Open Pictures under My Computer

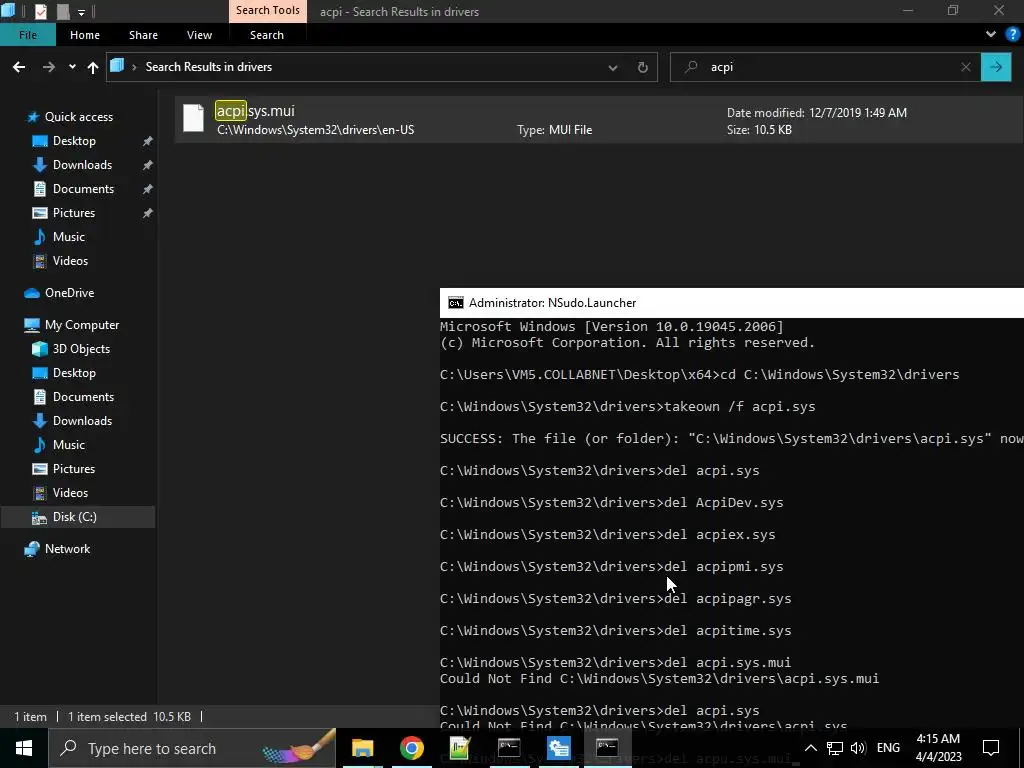tap(74, 469)
